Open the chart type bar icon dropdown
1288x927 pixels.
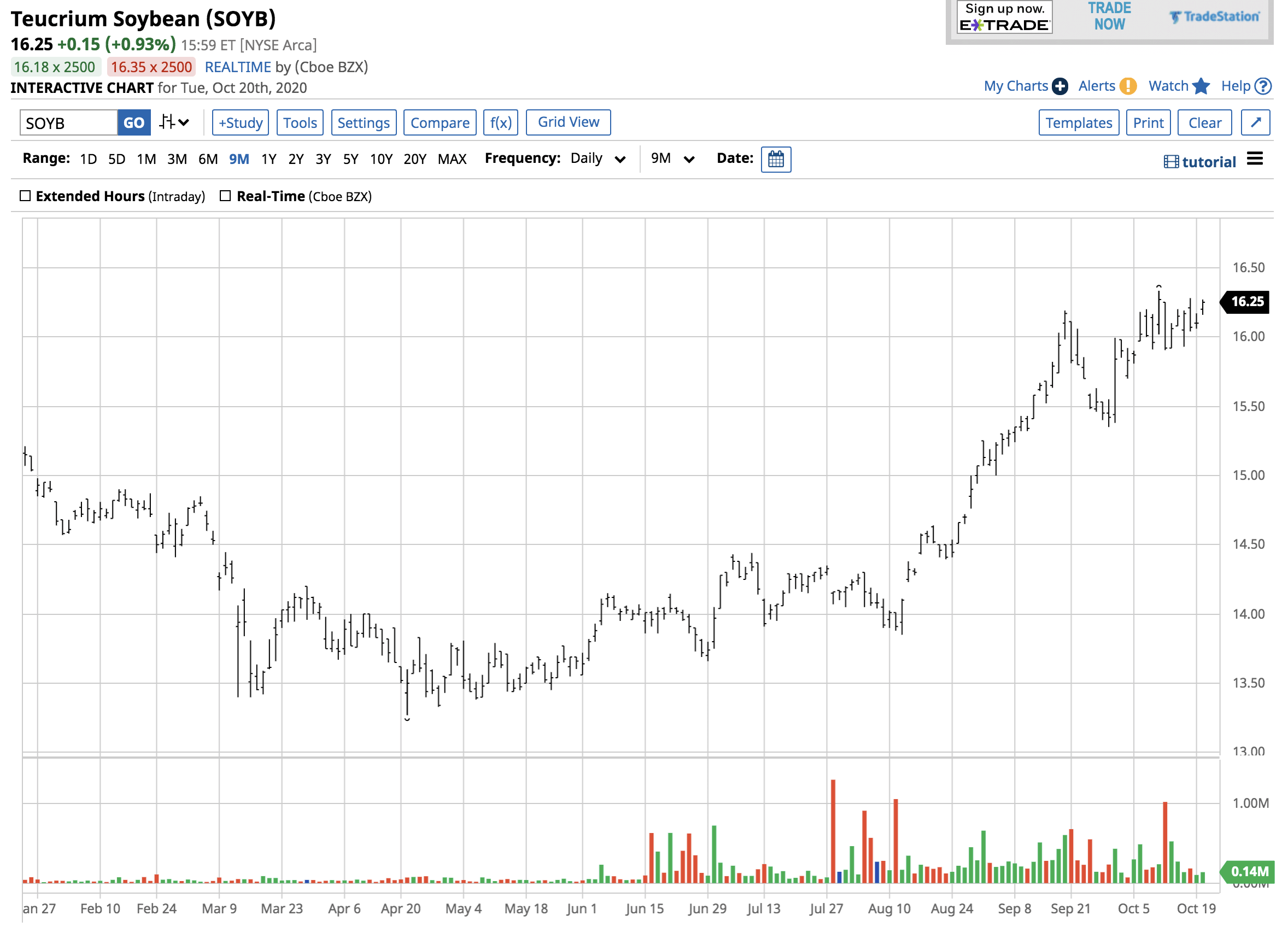click(x=174, y=122)
